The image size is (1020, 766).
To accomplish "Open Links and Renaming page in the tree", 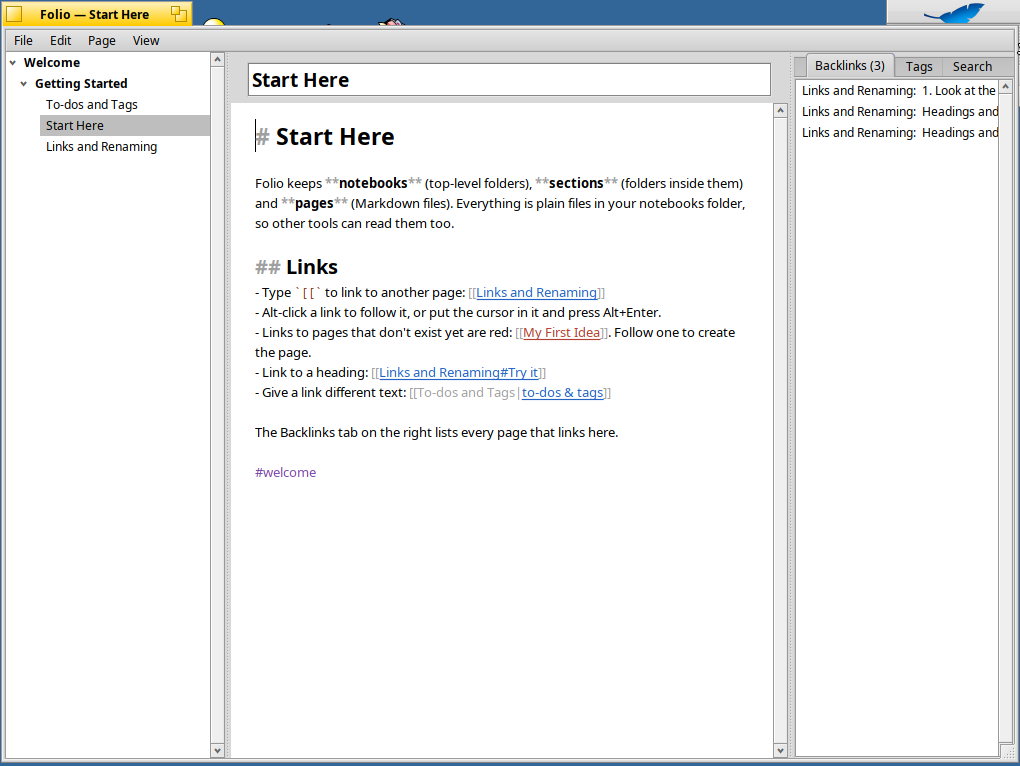I will 101,146.
